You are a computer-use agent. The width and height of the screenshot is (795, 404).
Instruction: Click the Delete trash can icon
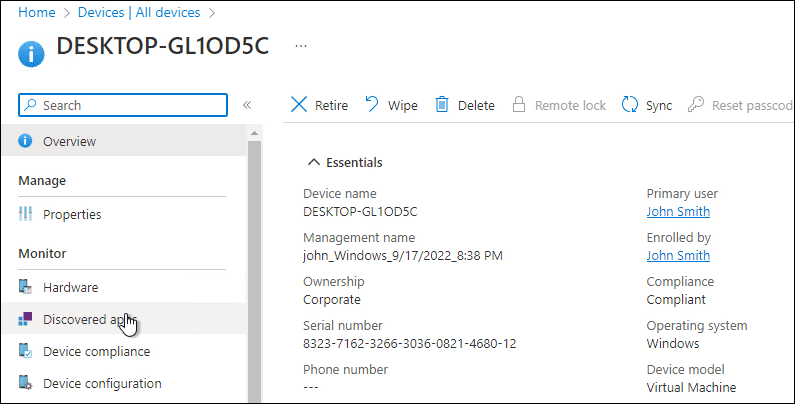click(442, 104)
